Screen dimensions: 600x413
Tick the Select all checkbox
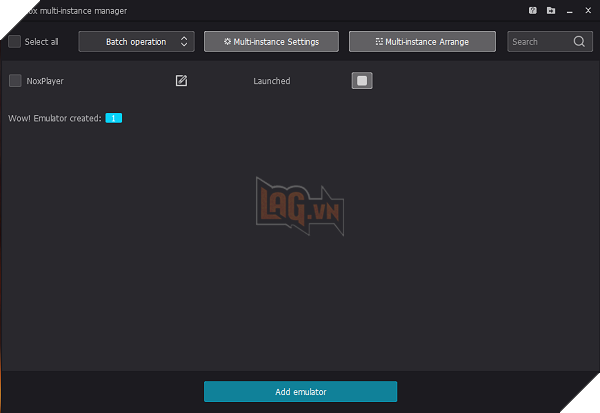point(14,42)
